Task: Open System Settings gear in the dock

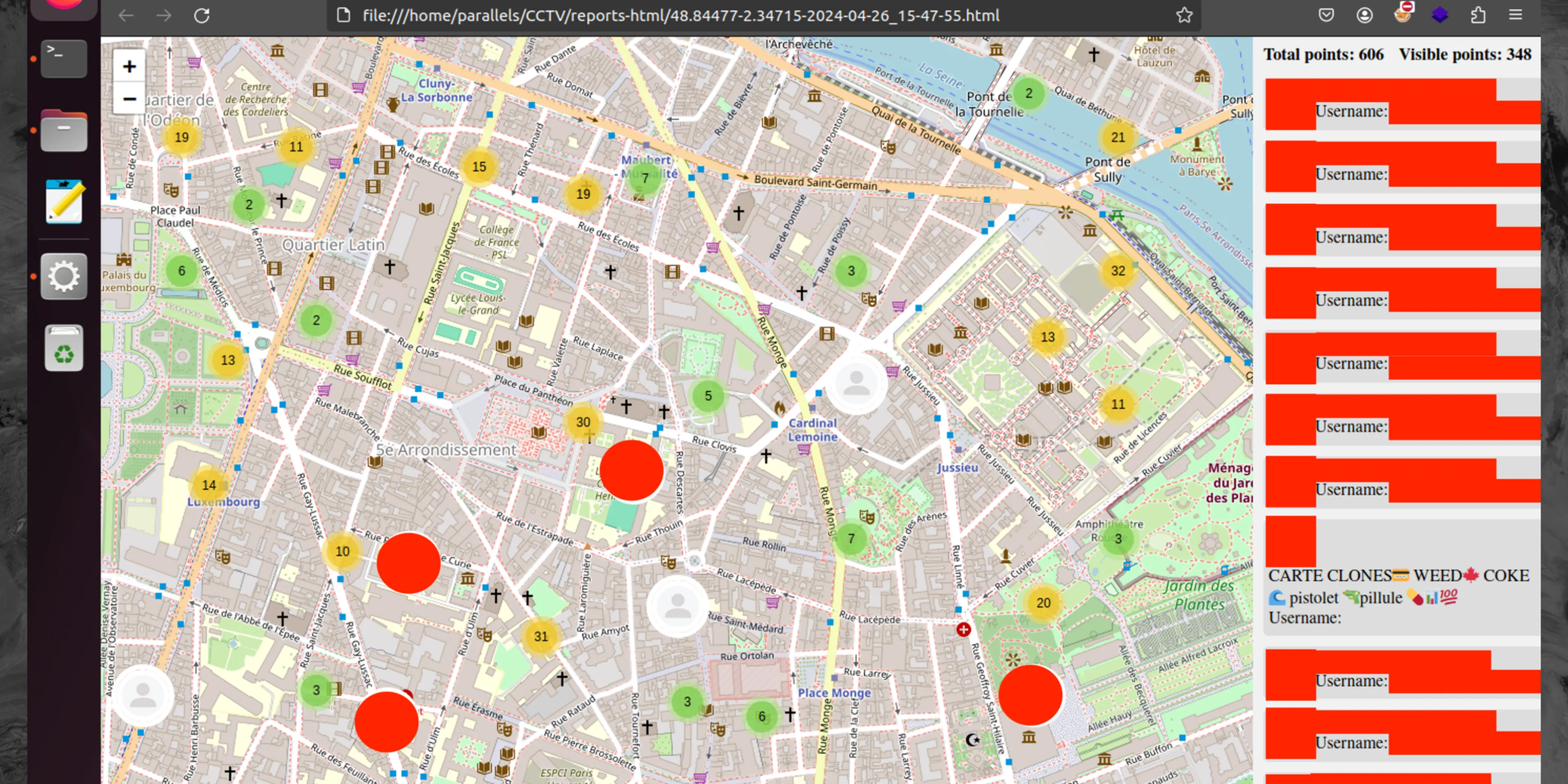Action: [64, 276]
